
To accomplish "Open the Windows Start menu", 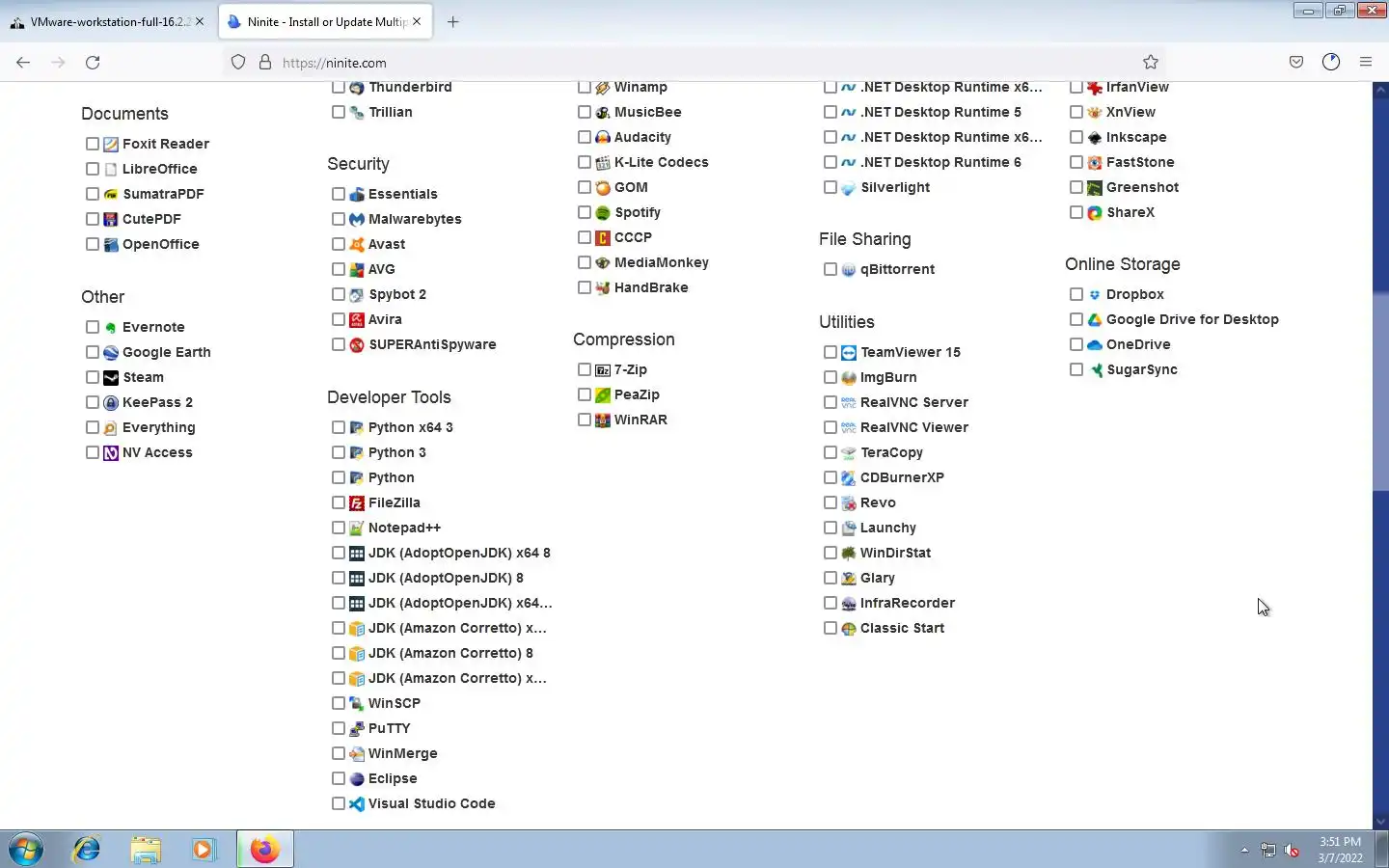I will coord(26,849).
